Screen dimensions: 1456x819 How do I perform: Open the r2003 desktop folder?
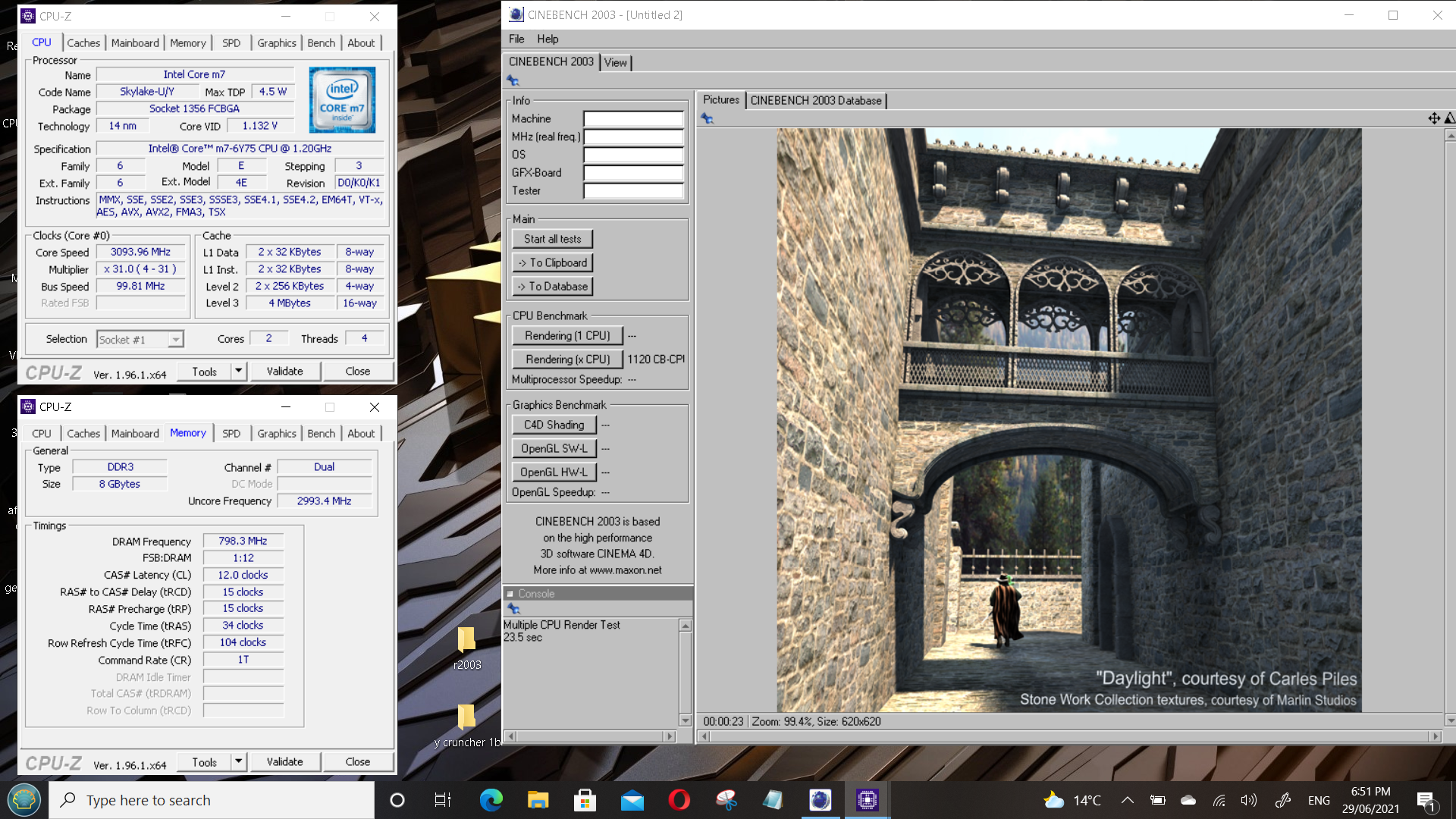click(467, 648)
